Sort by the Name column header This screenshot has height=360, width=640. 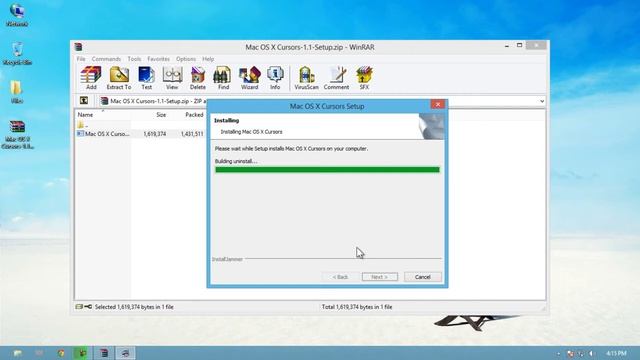tap(85, 115)
